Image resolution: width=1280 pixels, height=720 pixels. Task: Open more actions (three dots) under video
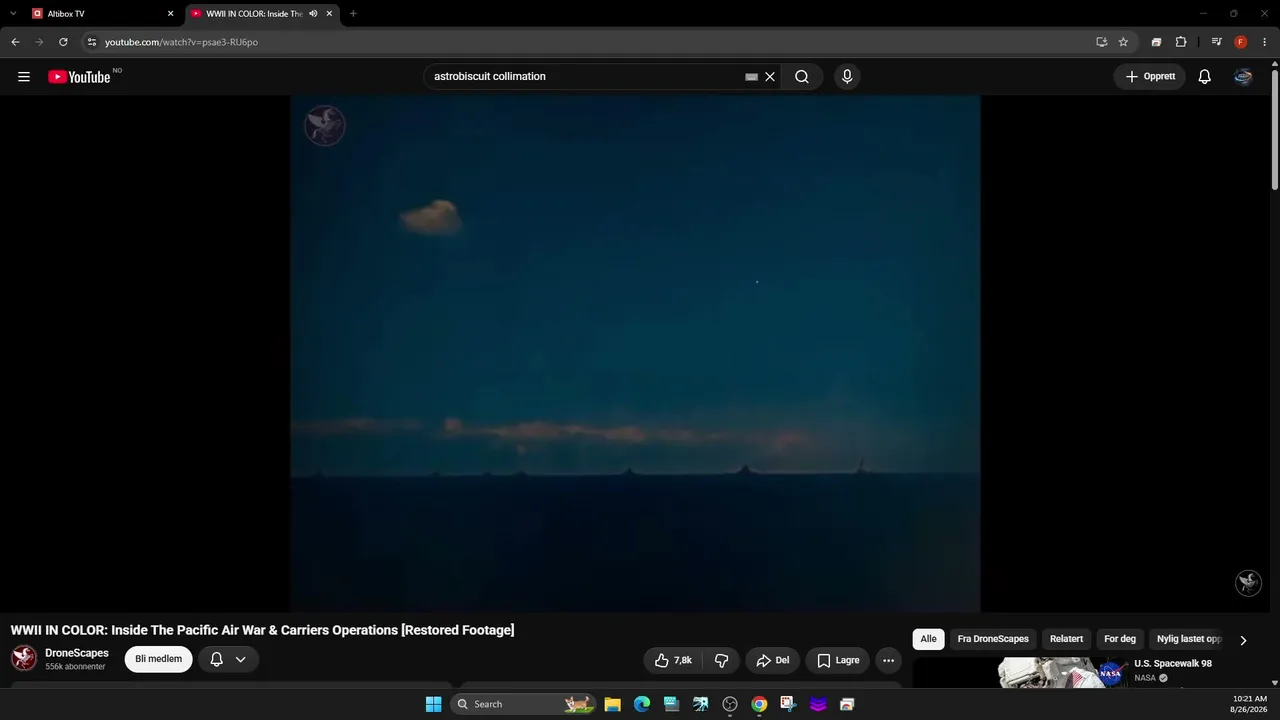click(888, 660)
